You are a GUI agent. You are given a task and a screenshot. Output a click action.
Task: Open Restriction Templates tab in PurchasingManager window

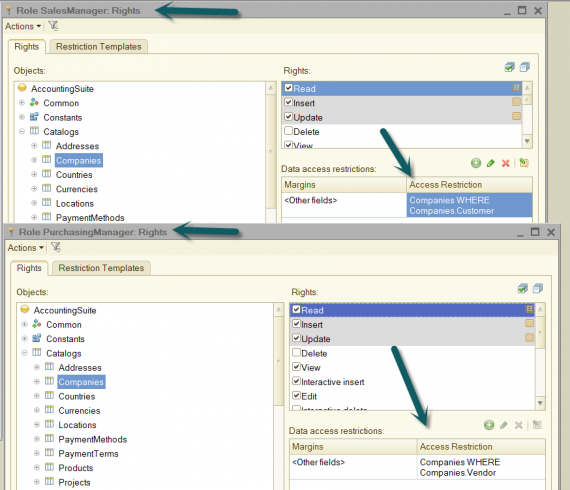[x=101, y=268]
